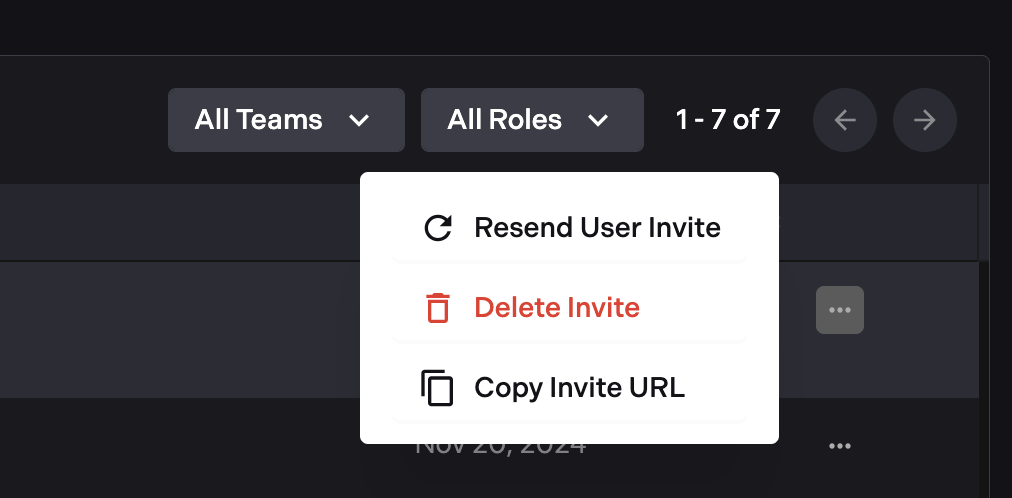
Task: Select the bottom row of the table
Action: point(180,448)
